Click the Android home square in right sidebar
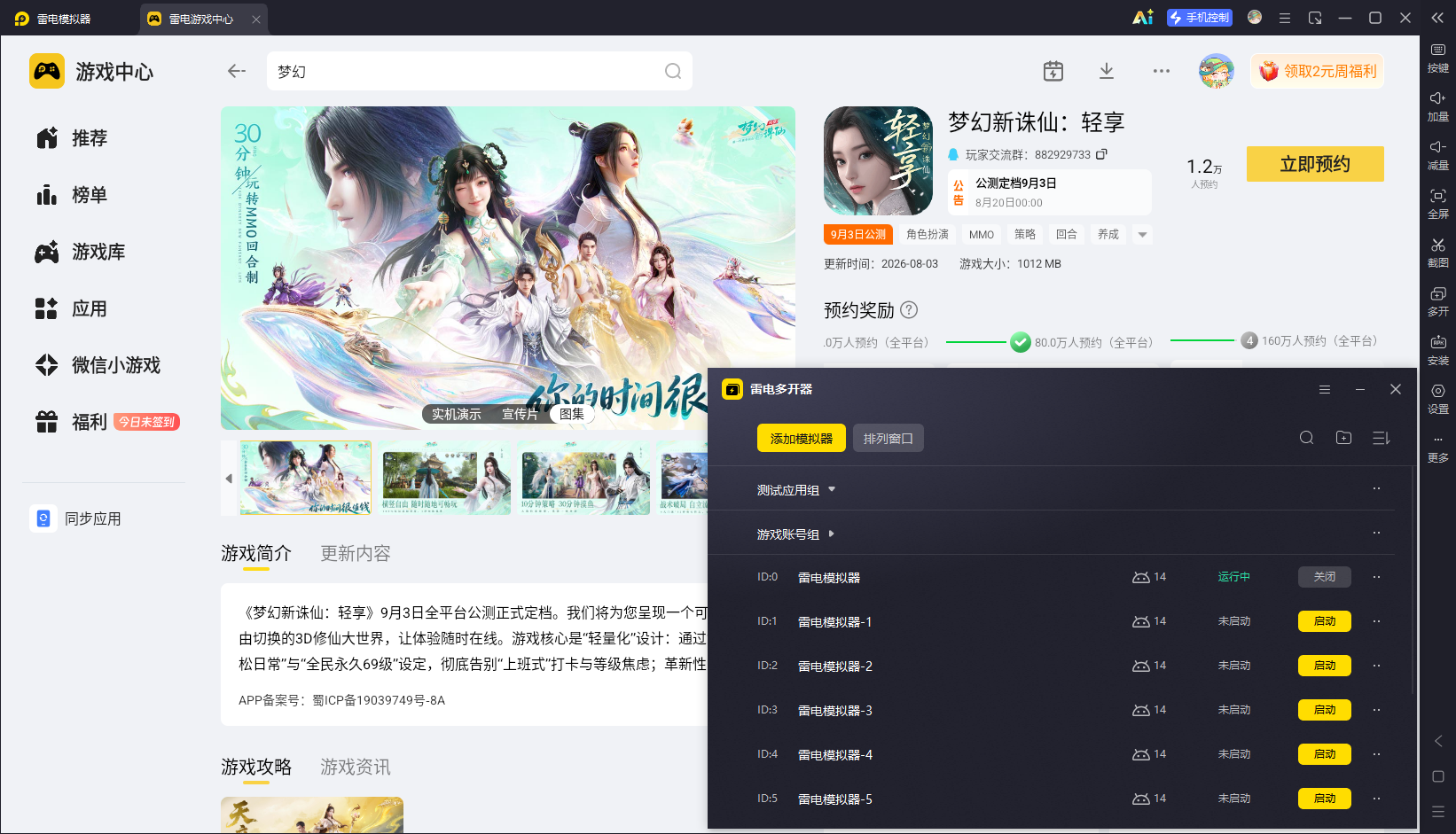Viewport: 1456px width, 834px height. click(1438, 776)
